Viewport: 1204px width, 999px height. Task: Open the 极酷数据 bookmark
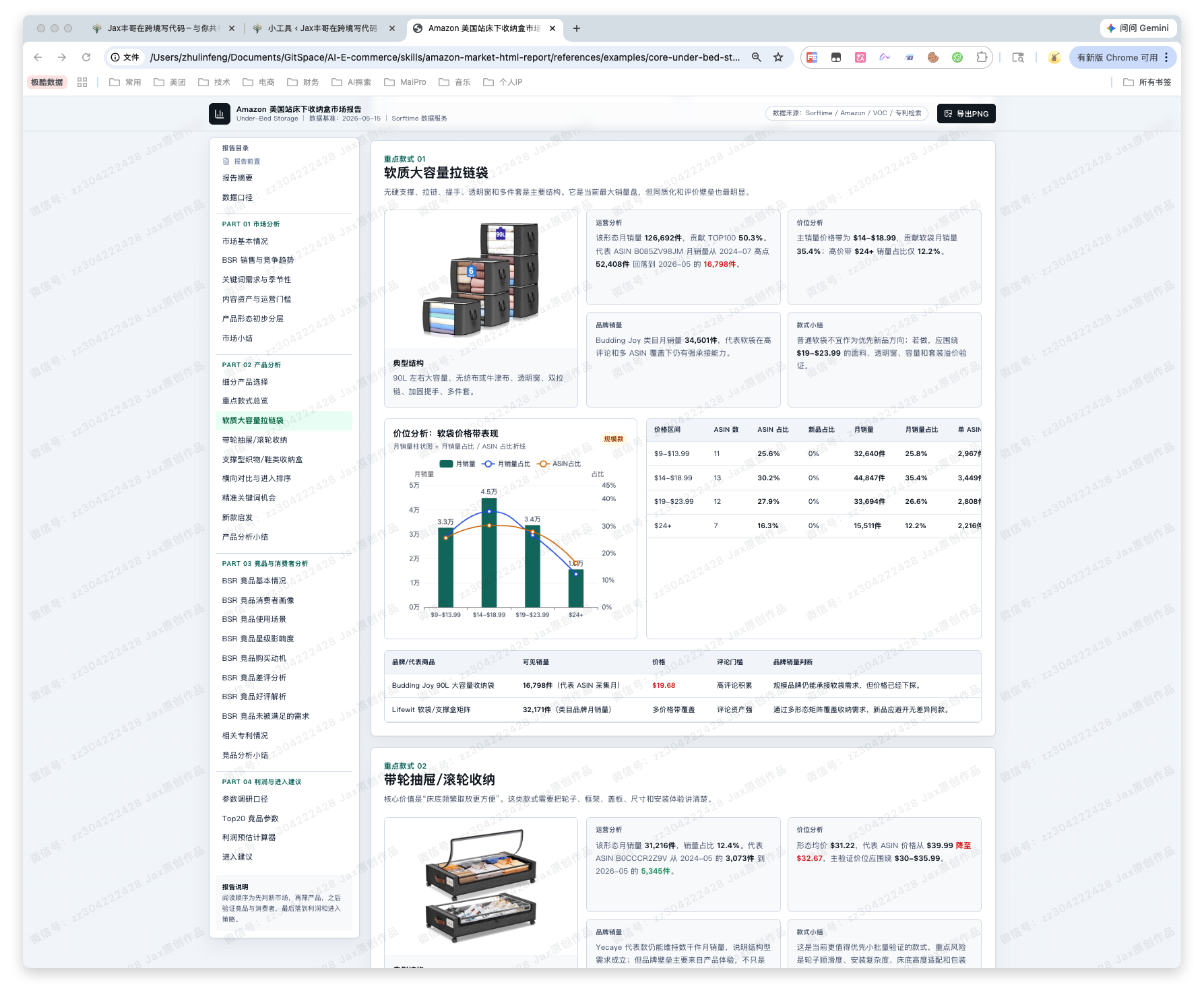[x=47, y=82]
